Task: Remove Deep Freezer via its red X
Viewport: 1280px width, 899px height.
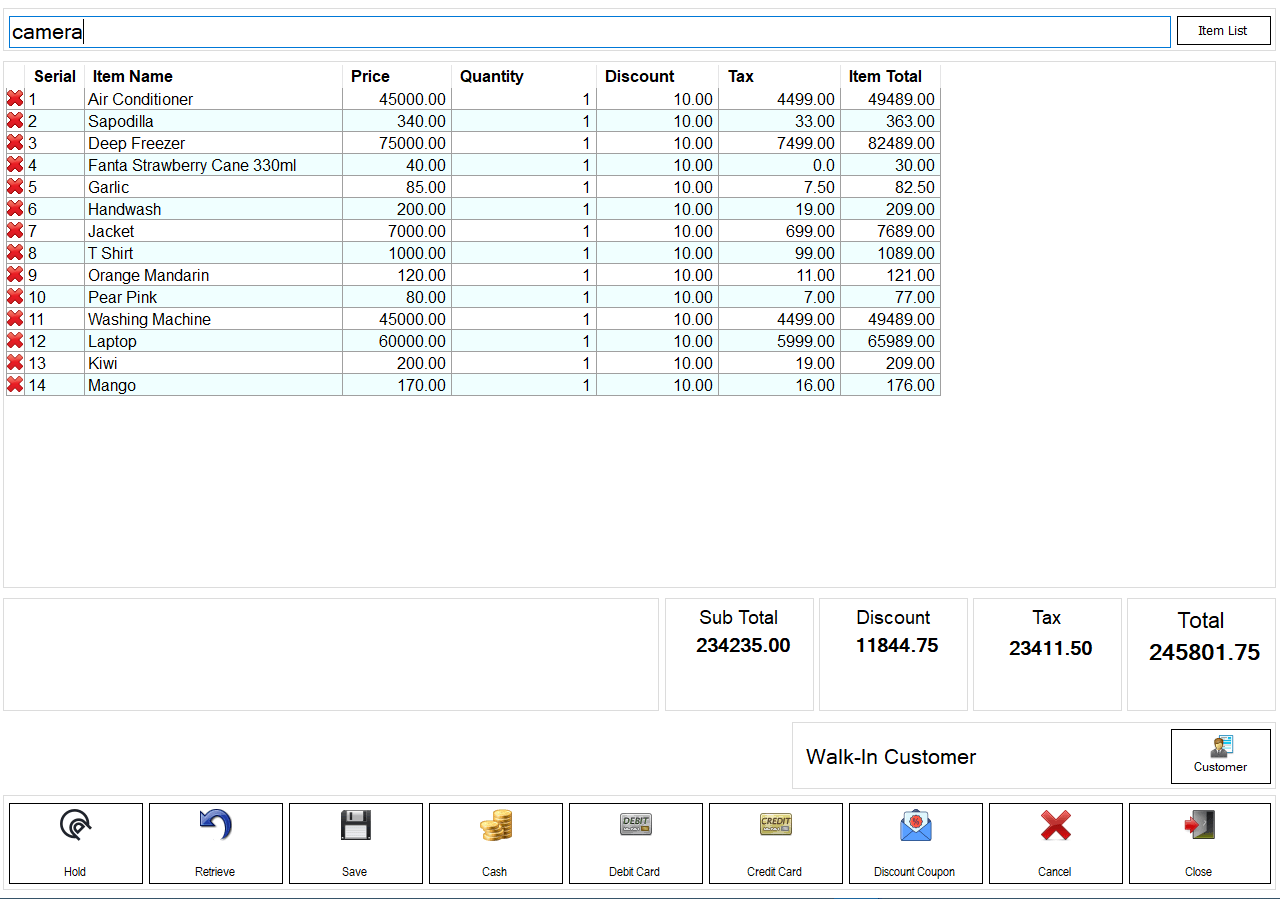Action: 15,143
